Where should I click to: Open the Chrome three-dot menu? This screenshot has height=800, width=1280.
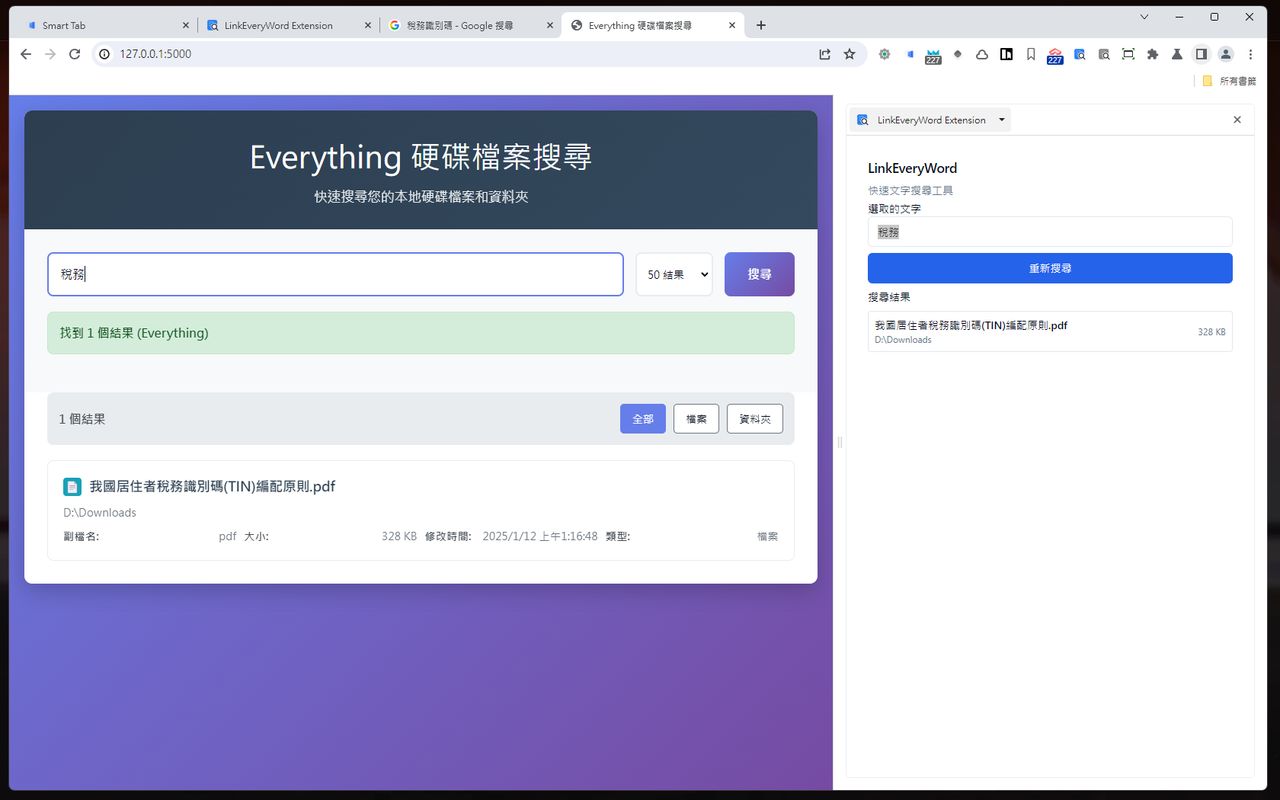coord(1250,54)
